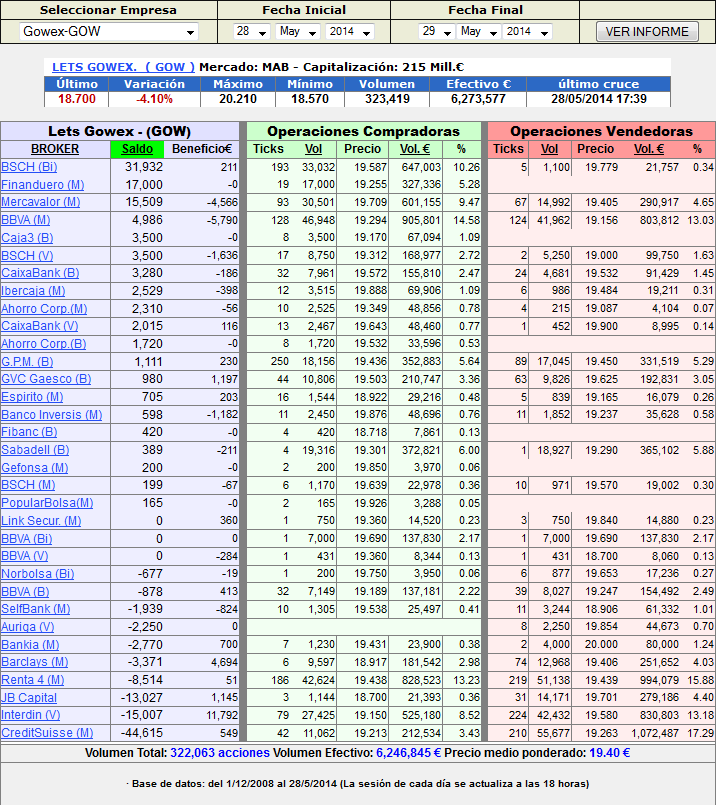Open the Gowex-GOW company dropdown
The width and height of the screenshot is (716, 805).
(109, 32)
